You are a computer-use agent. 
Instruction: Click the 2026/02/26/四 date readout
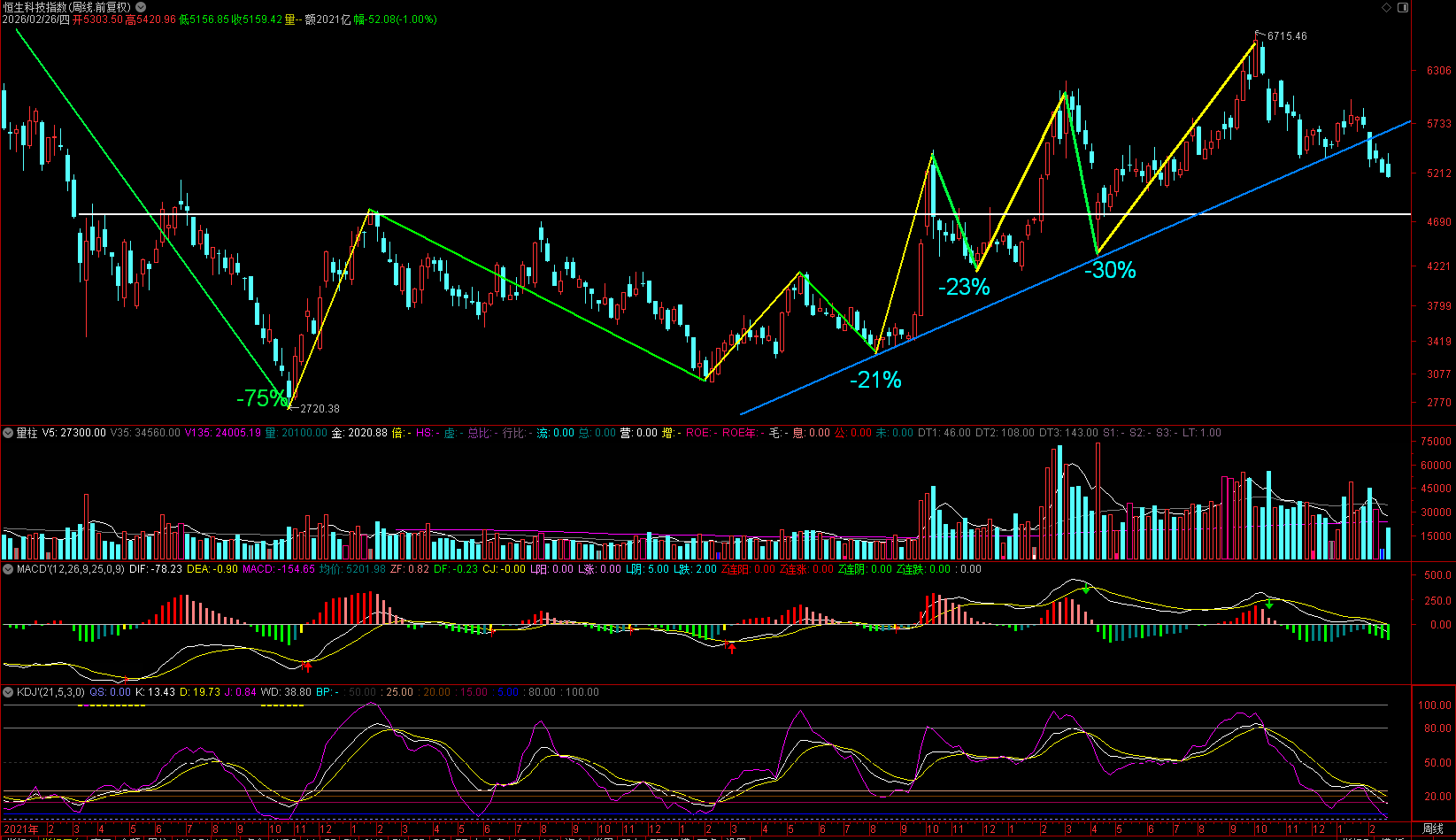(x=35, y=19)
